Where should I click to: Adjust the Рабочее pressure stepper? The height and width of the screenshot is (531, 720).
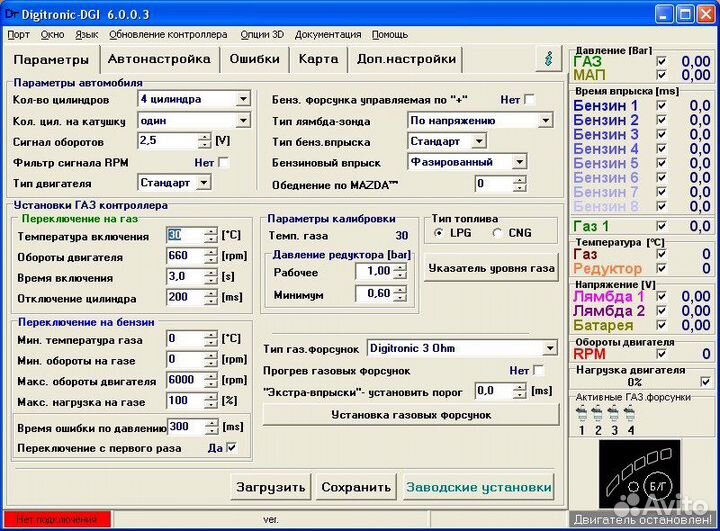click(400, 271)
